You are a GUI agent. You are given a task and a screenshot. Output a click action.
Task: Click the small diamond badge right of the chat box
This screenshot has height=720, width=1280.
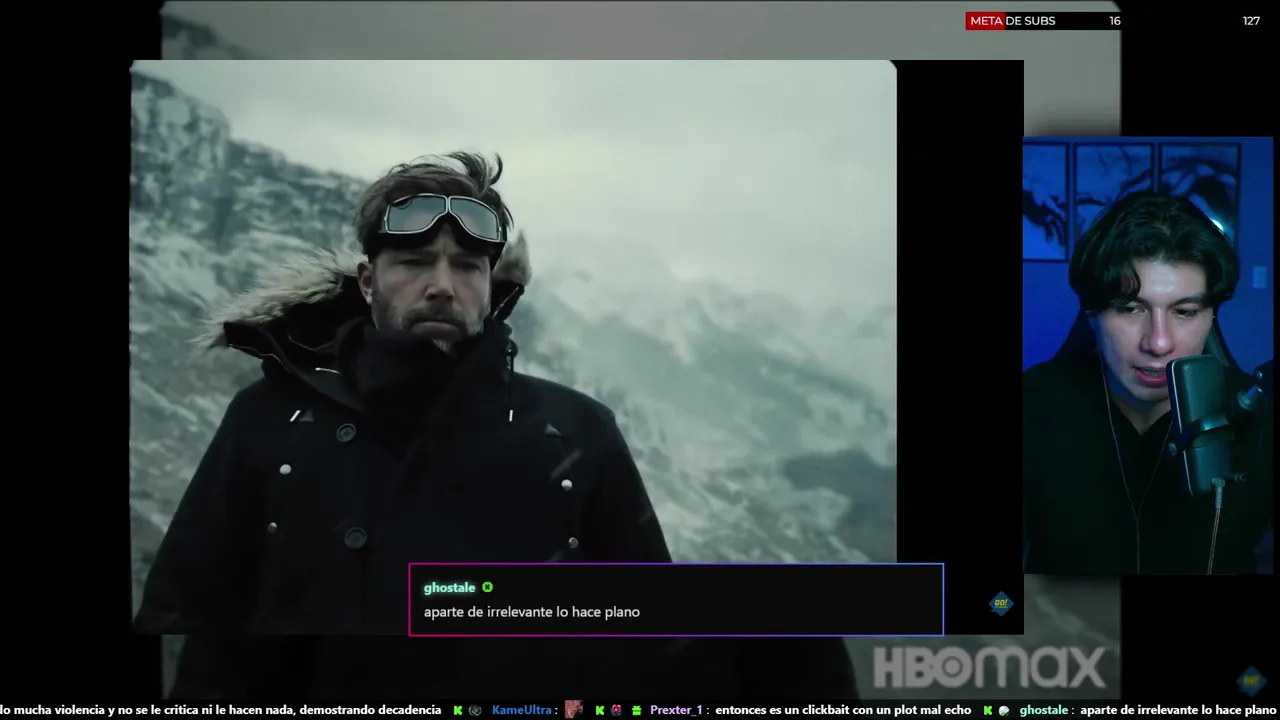pyautogui.click(x=1000, y=603)
